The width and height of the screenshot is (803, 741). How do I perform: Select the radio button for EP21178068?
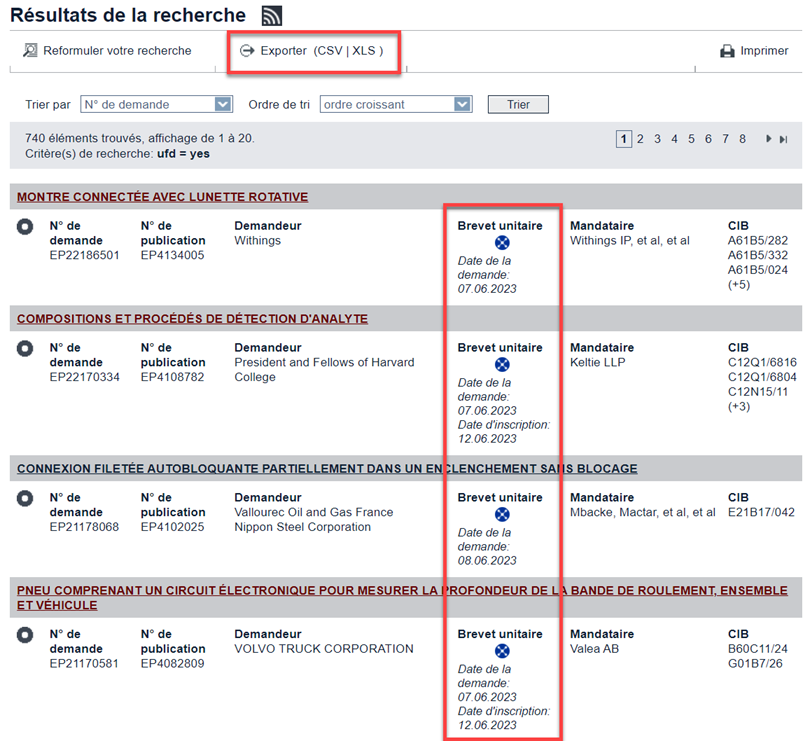pos(25,498)
